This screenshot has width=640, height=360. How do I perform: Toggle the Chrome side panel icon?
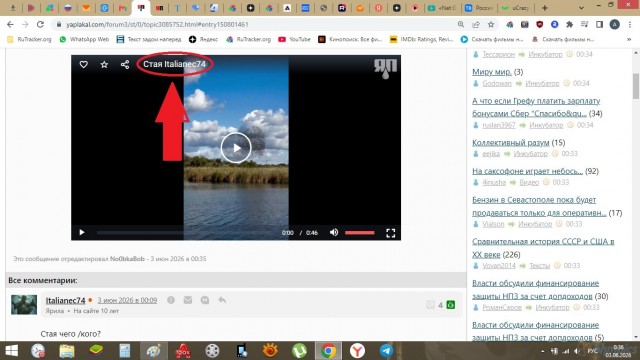[x=600, y=24]
